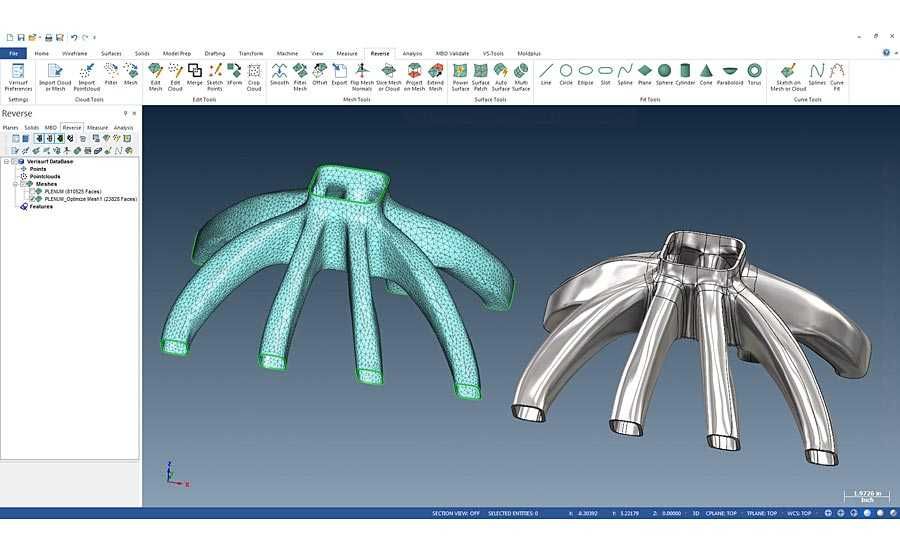Open the Surfaces ribbon tab
900x550 pixels.
click(111, 53)
